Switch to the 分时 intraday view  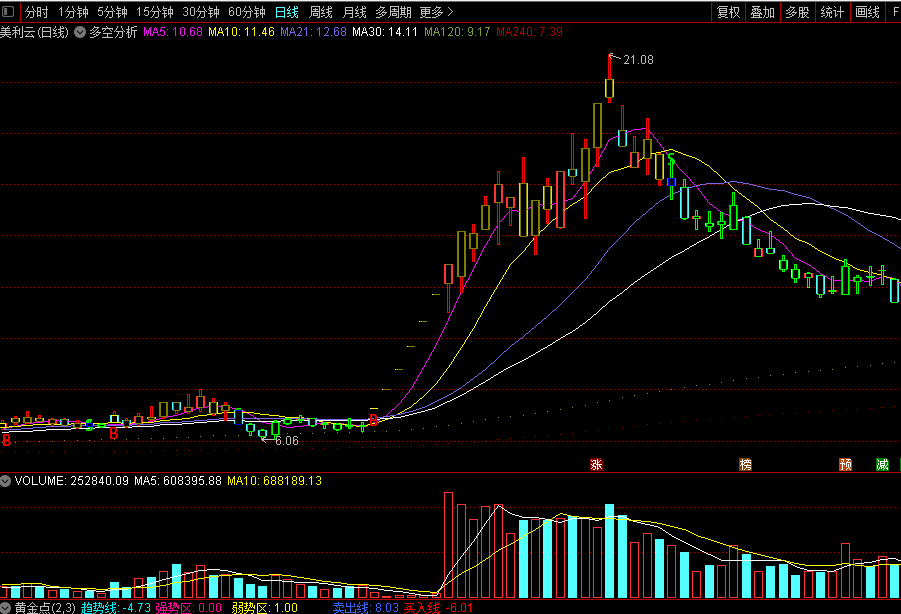tap(37, 12)
